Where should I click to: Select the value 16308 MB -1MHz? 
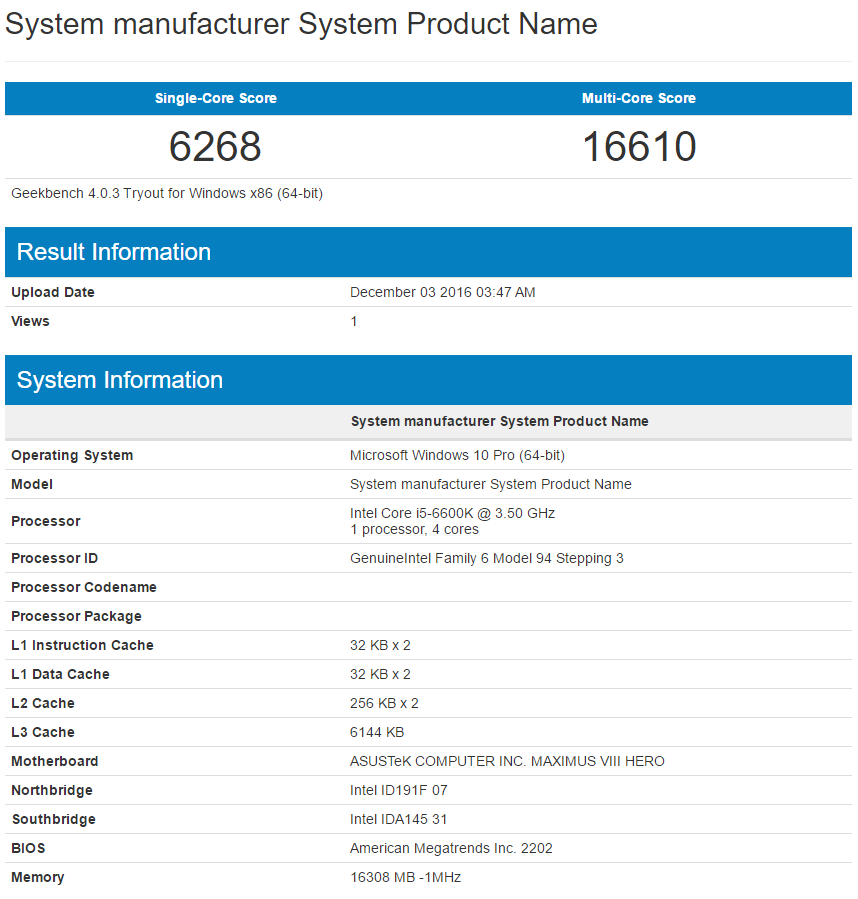[x=405, y=878]
